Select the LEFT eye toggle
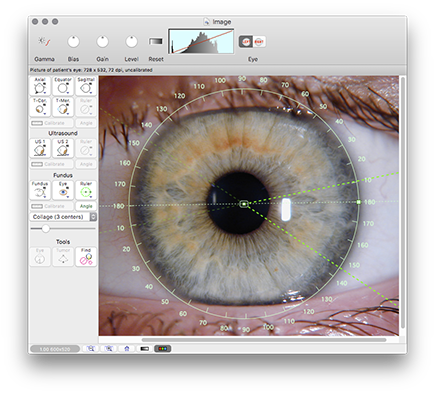Viewport: 435px width, 394px height. (246, 42)
